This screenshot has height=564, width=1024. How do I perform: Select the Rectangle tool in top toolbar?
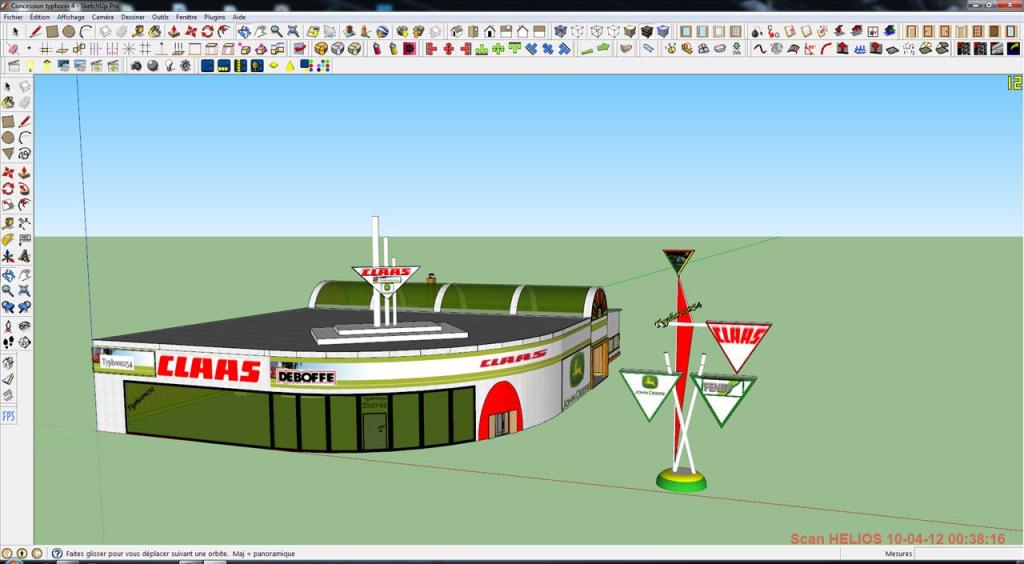[x=52, y=31]
